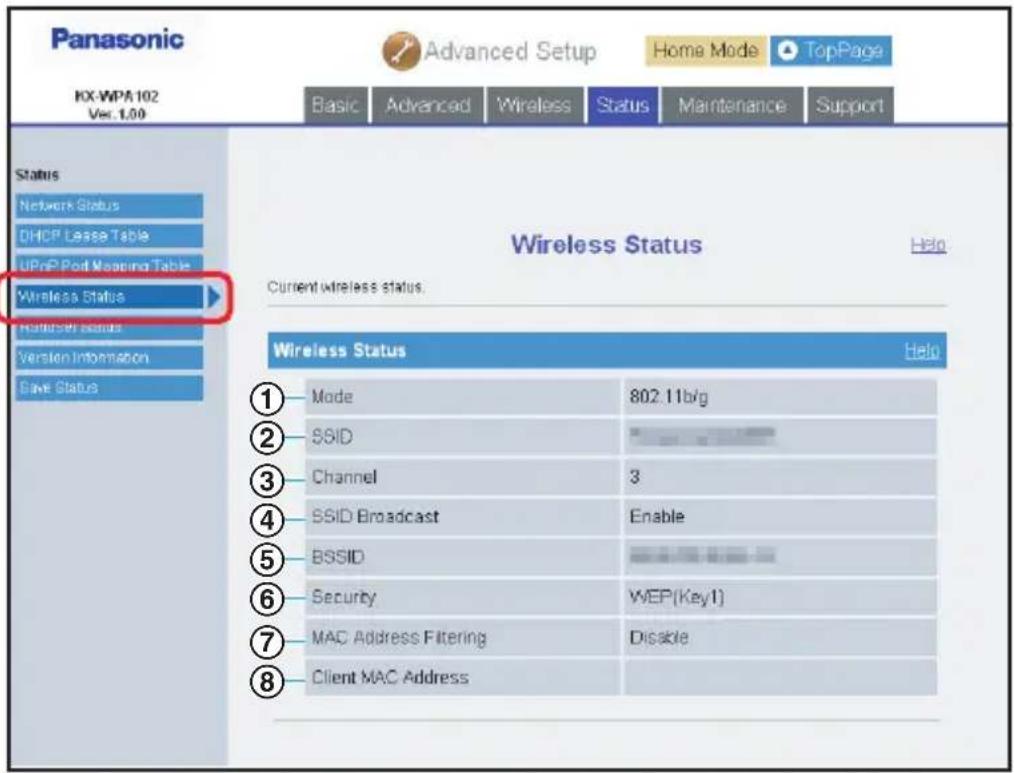Click the blurred SSID value cell

point(780,437)
